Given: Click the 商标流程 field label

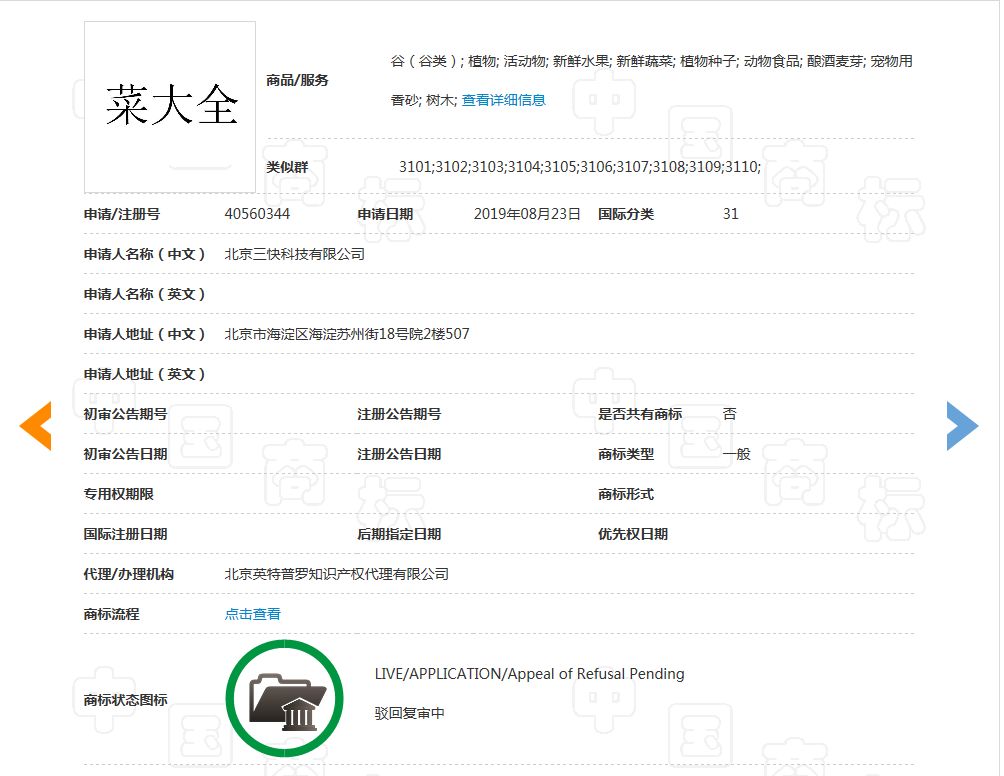Looking at the screenshot, I should 111,614.
